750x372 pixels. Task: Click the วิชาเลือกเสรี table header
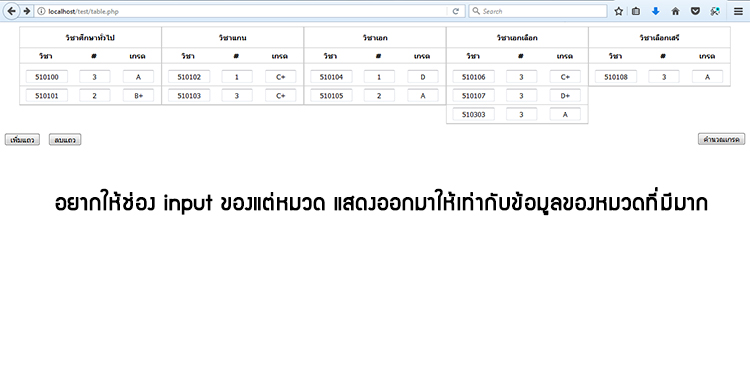[x=659, y=37]
